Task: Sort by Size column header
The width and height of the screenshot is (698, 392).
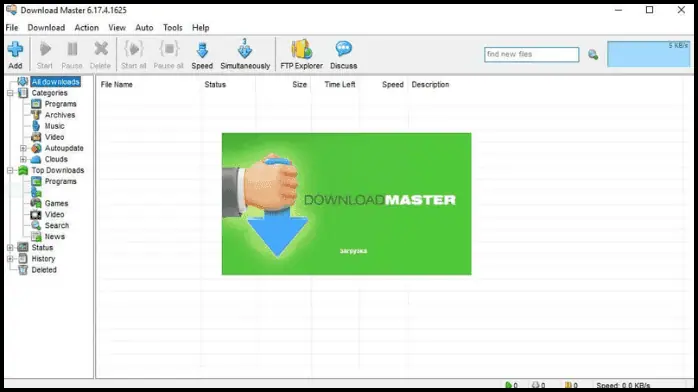Action: pyautogui.click(x=300, y=85)
